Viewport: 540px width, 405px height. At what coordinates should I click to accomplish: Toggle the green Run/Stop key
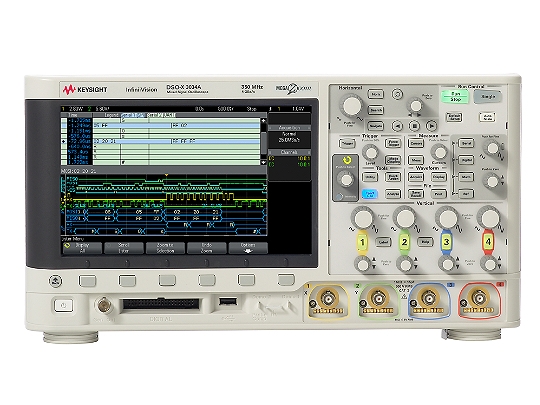455,96
